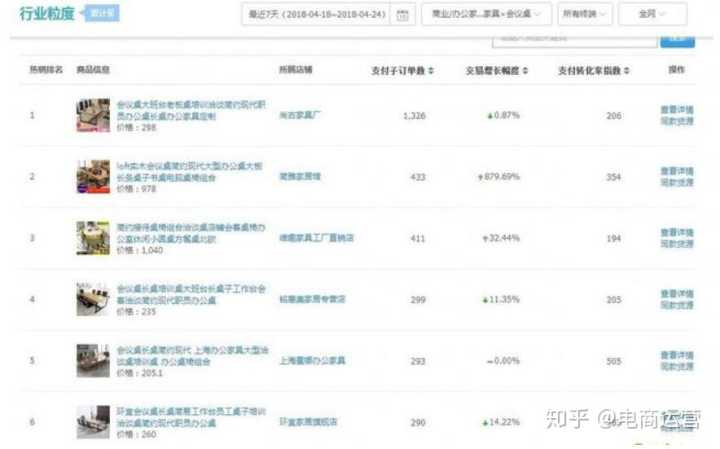The height and width of the screenshot is (449, 720).
Task: Open product thumbnail of rank 5 item
Action: pyautogui.click(x=93, y=361)
